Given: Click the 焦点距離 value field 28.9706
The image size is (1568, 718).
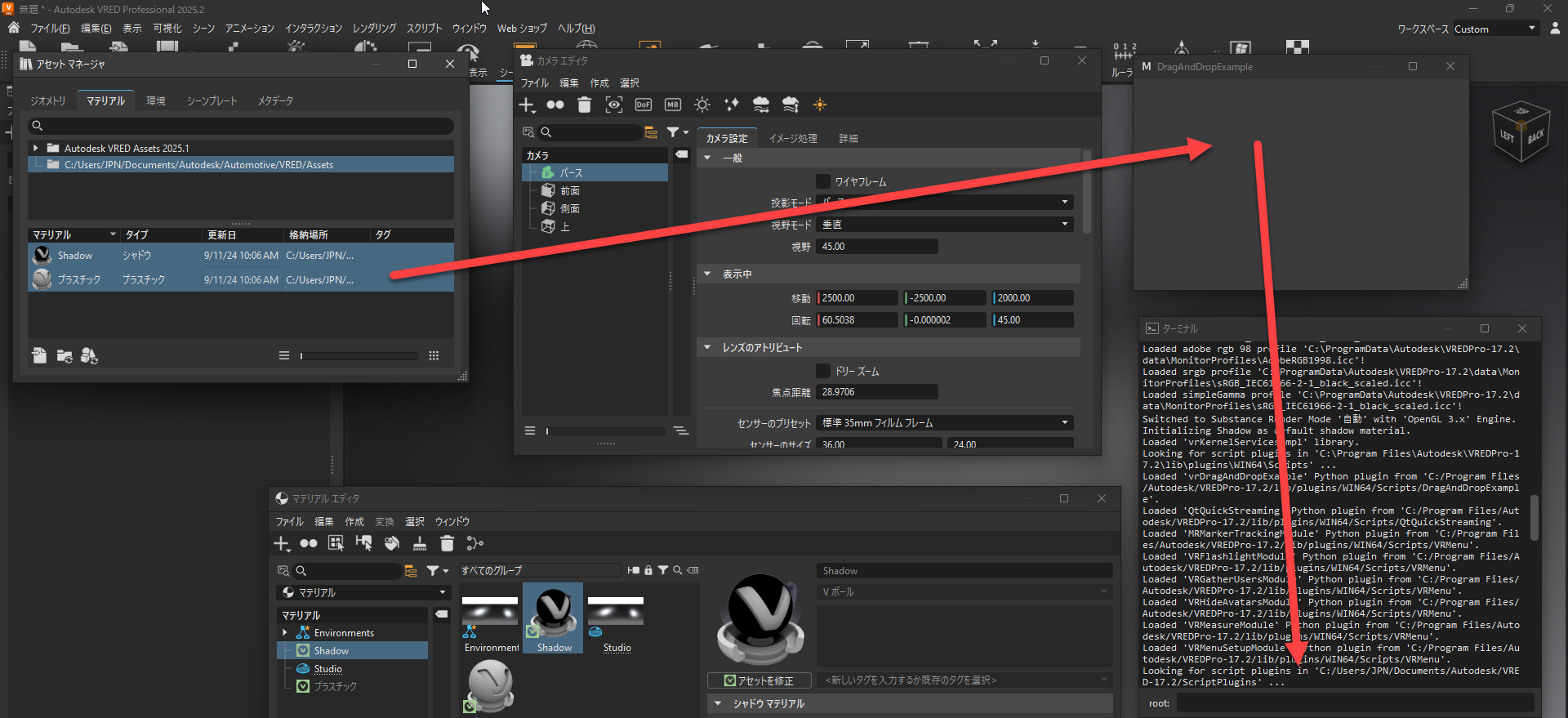Looking at the screenshot, I should coord(878,392).
